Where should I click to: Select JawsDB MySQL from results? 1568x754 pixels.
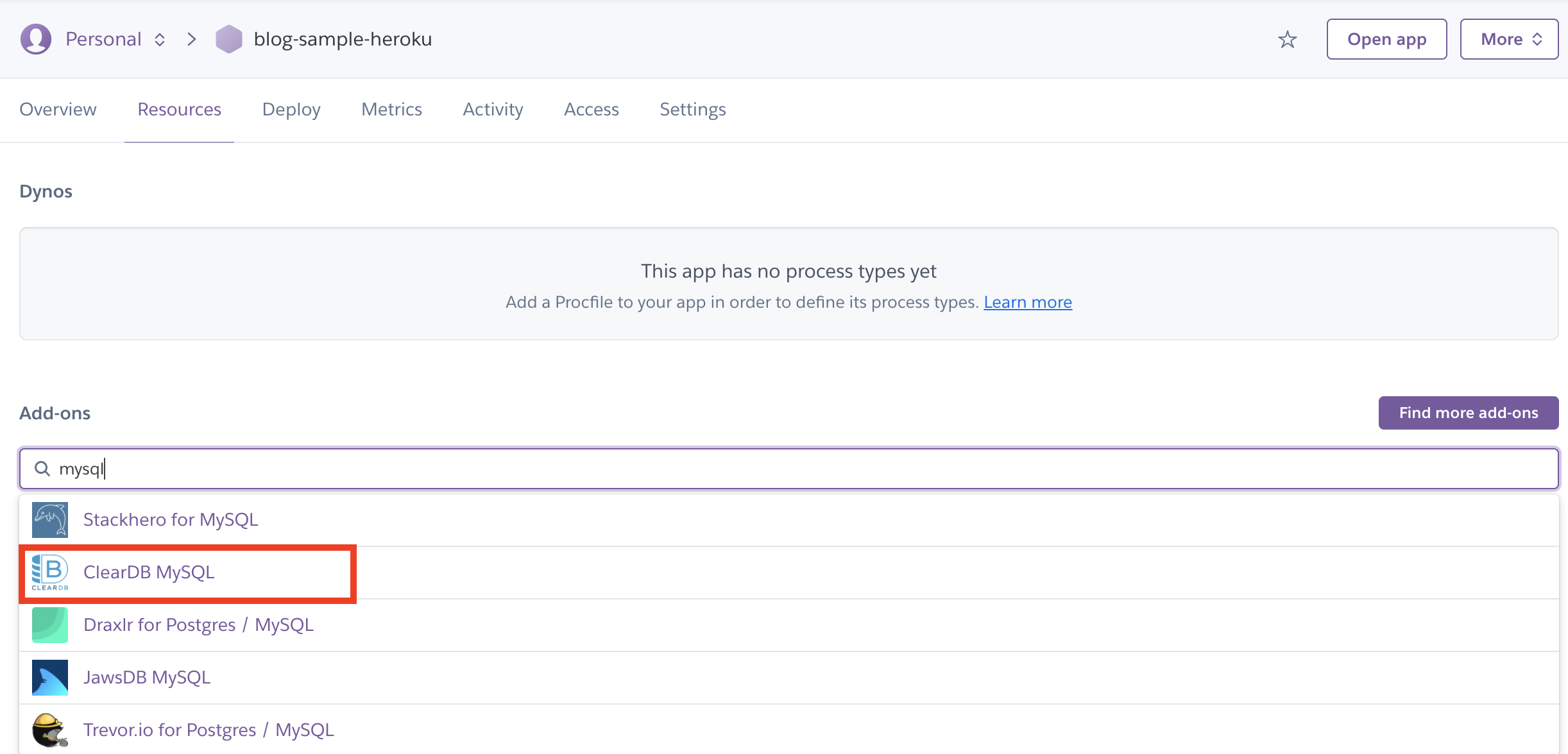pos(147,677)
